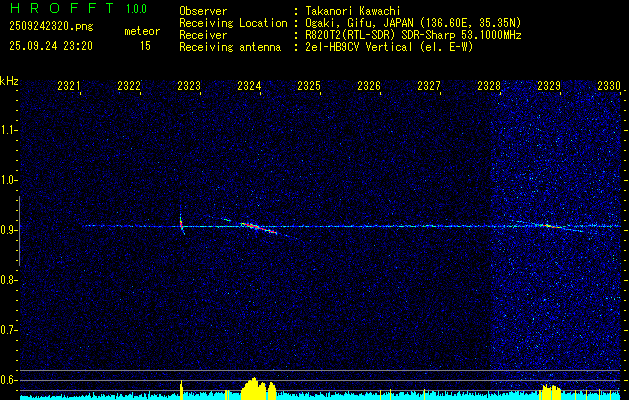Click the 2326 time marker
The width and height of the screenshot is (629, 400).
[369, 86]
